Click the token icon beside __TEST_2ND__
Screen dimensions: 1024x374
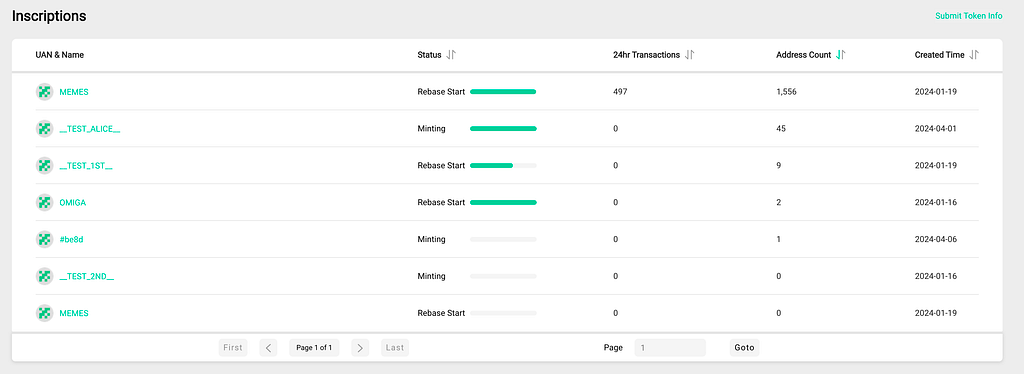pyautogui.click(x=44, y=276)
